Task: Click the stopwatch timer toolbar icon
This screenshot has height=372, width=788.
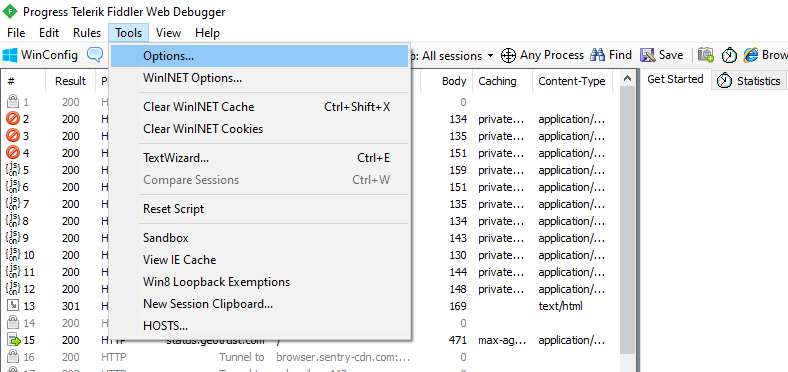Action: click(729, 55)
